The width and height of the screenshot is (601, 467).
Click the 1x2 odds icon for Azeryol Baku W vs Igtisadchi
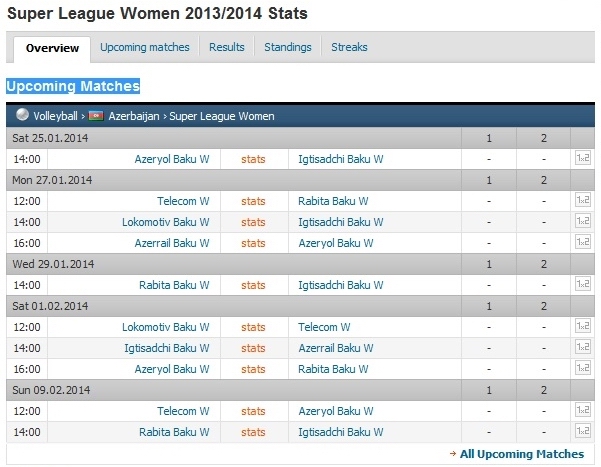583,158
